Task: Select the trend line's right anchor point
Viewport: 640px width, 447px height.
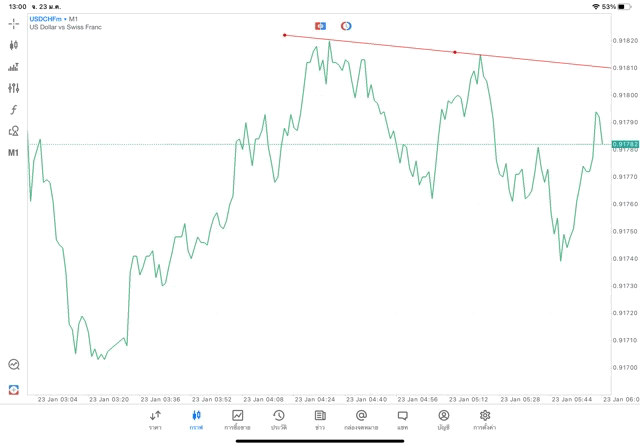Action: pyautogui.click(x=455, y=52)
